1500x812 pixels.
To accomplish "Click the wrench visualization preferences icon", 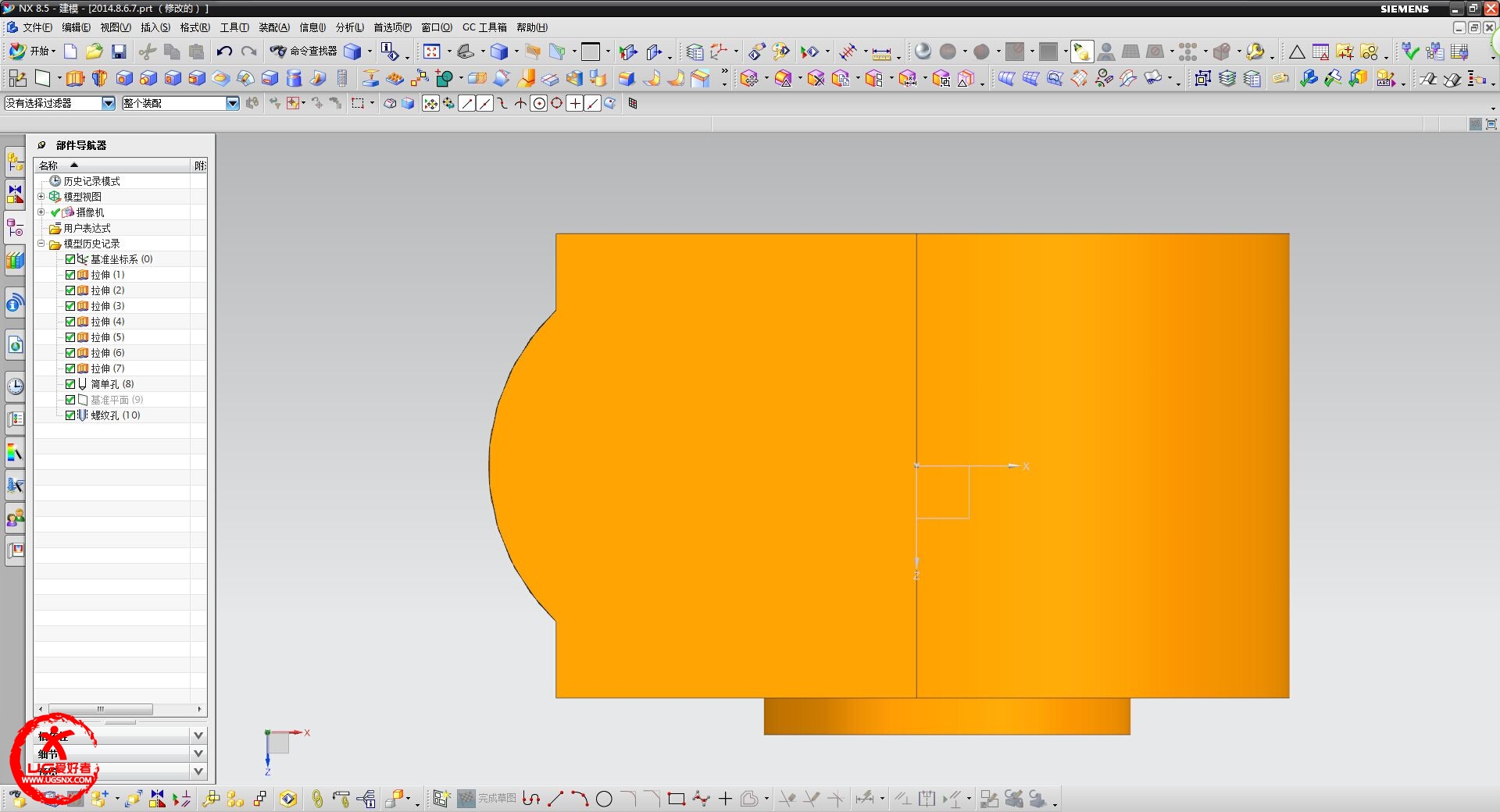I will coord(1255,52).
